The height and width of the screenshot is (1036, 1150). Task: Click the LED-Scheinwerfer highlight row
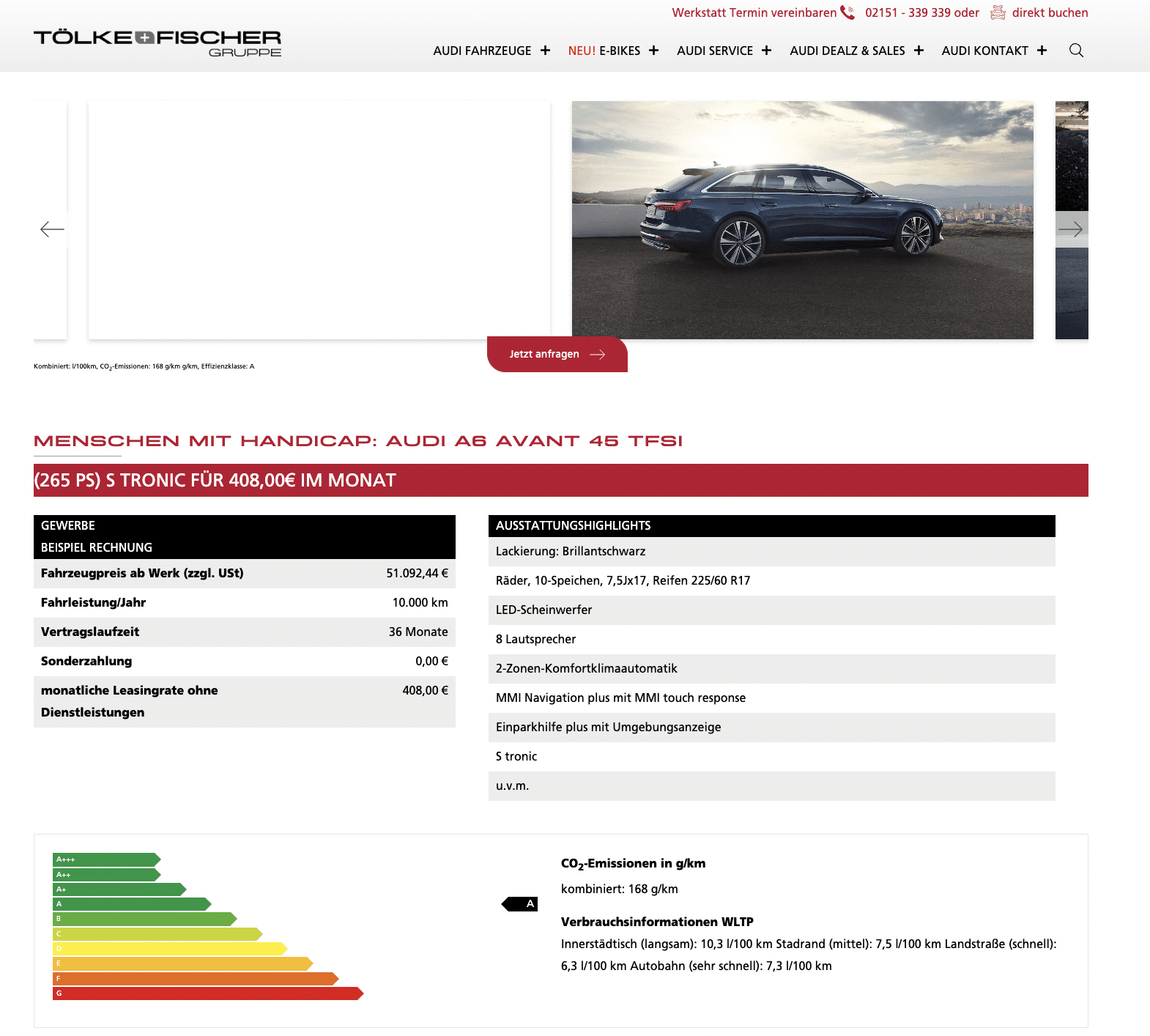pos(772,610)
